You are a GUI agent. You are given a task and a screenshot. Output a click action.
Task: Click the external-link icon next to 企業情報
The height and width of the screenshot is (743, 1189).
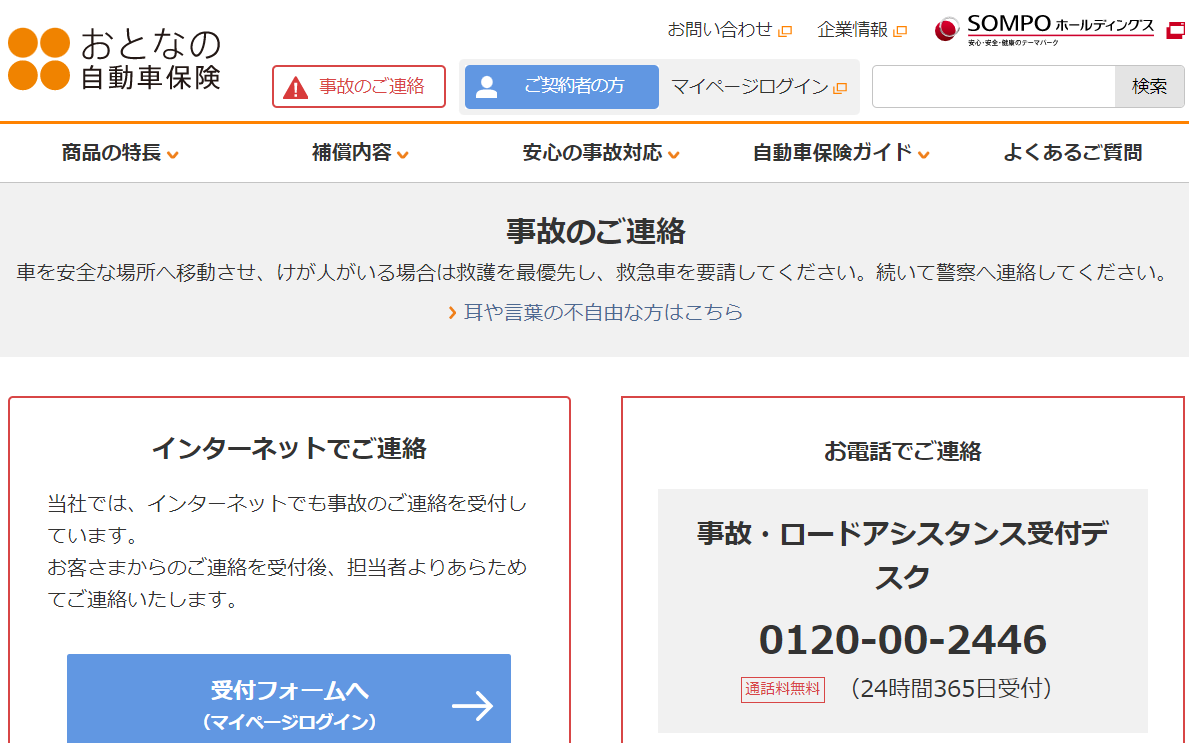coord(900,31)
